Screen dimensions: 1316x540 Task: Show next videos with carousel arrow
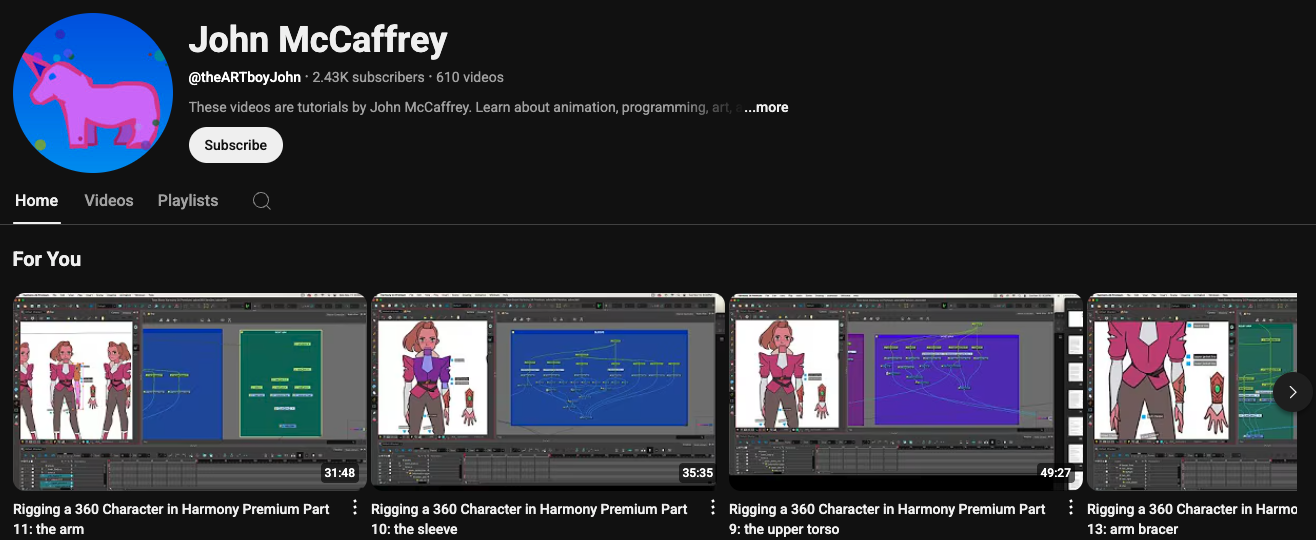tap(1292, 392)
